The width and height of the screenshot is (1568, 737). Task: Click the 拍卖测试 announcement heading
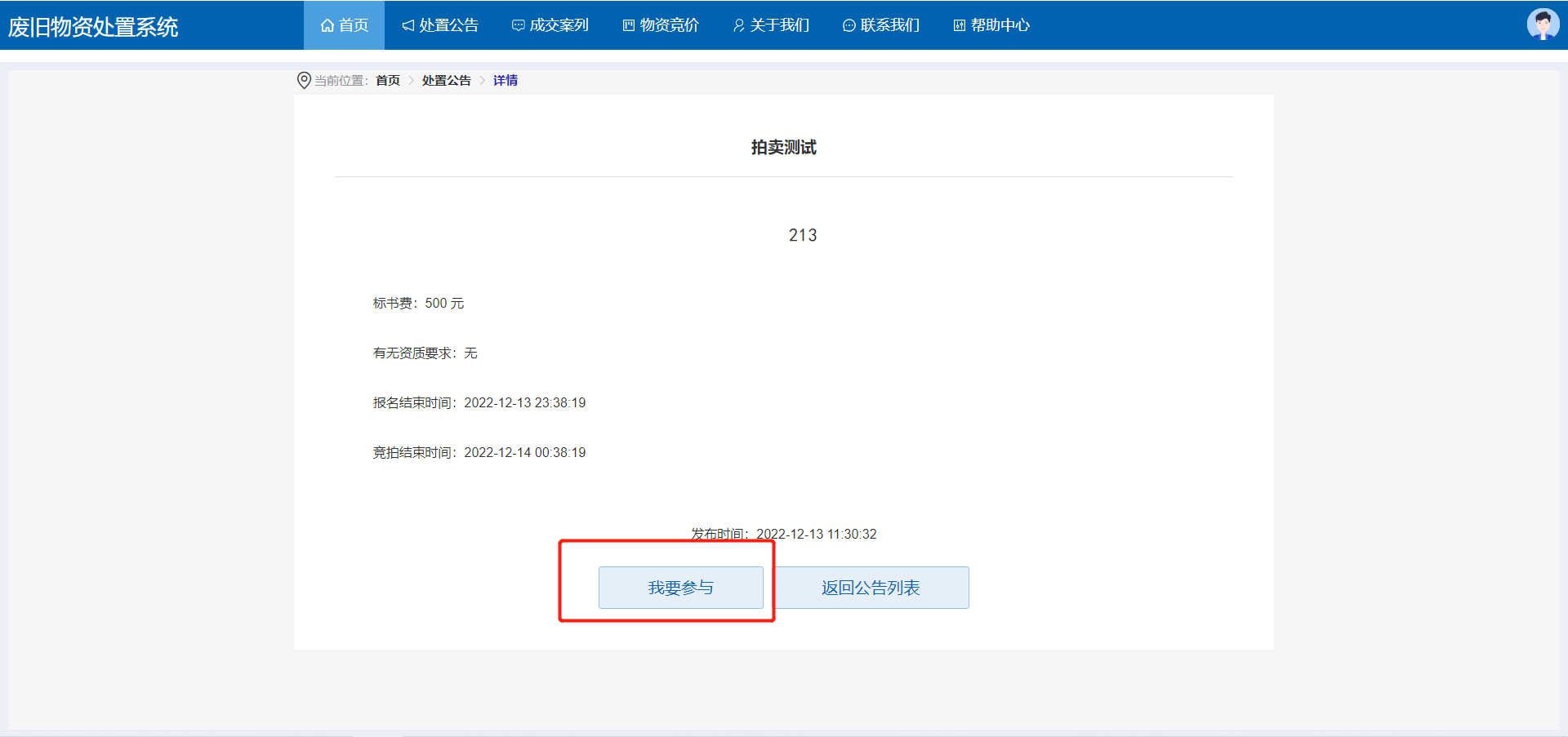pos(783,147)
